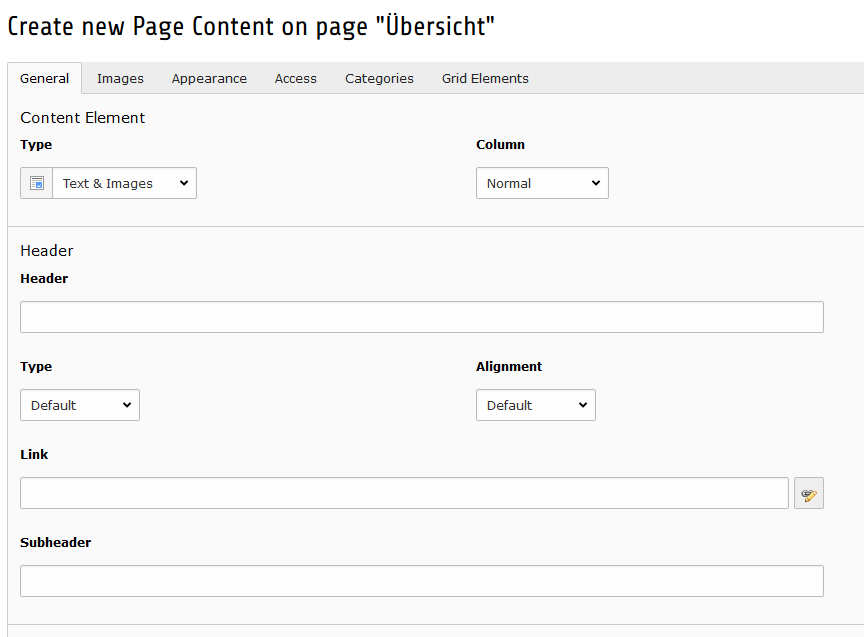Select the General tab
864x637 pixels.
[x=45, y=78]
